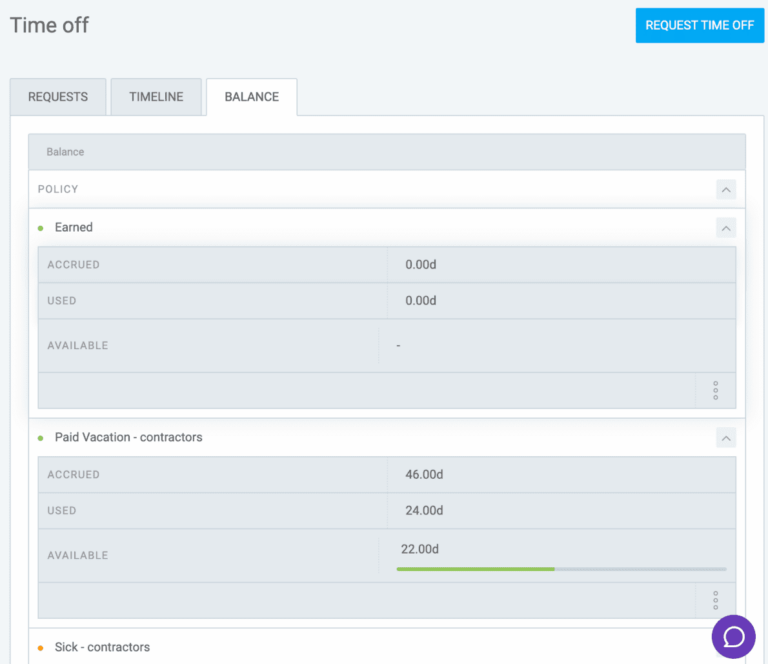This screenshot has width=768, height=664.
Task: Select the Paid Vacation - contractors title
Action: tap(128, 438)
